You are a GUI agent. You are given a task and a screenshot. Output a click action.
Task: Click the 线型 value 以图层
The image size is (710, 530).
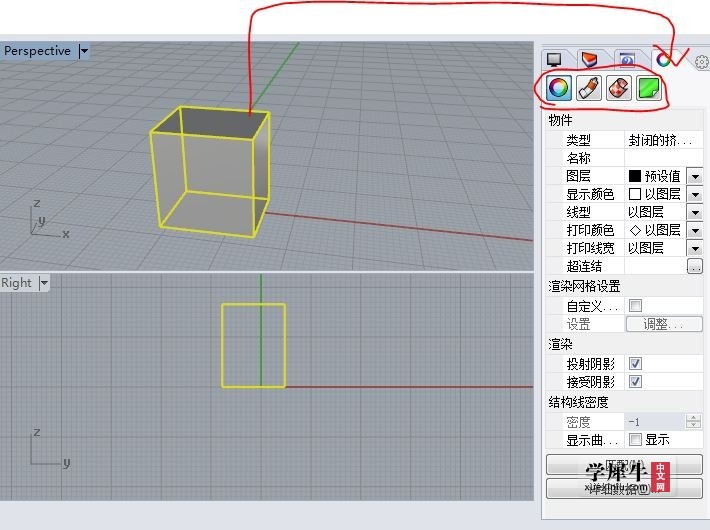tap(646, 212)
